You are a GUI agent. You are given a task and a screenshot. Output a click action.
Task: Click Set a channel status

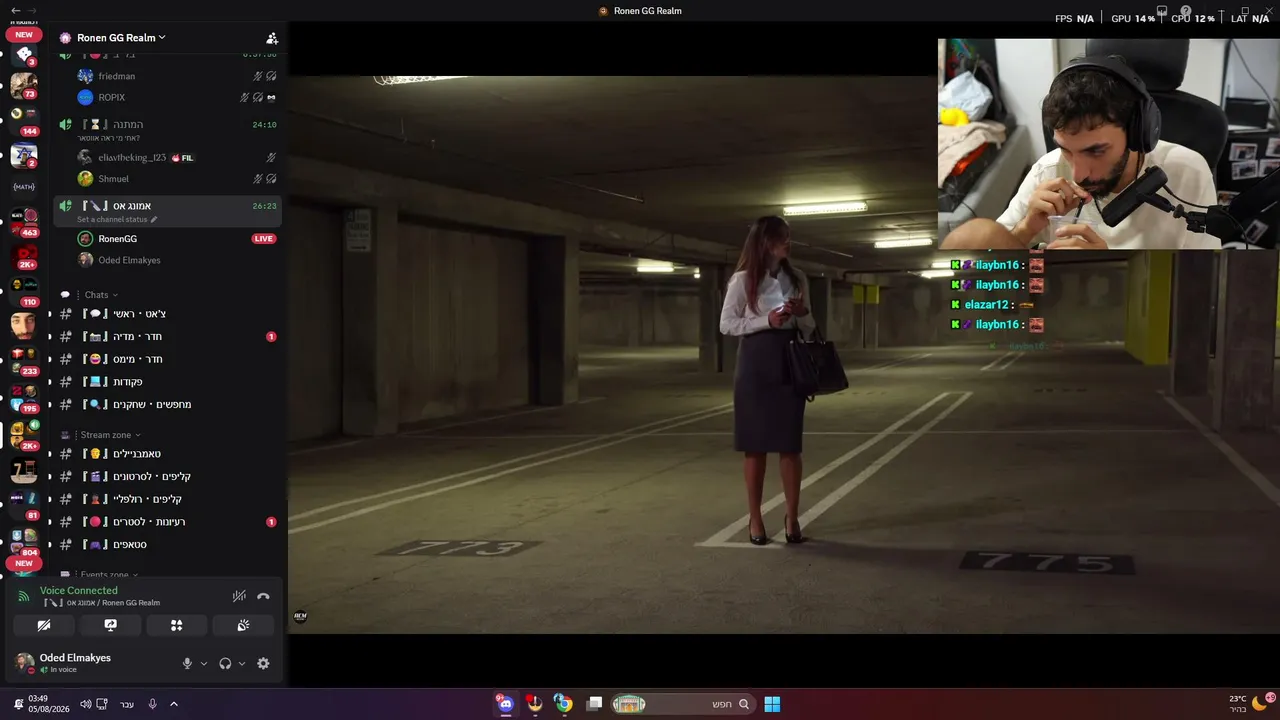tap(115, 220)
